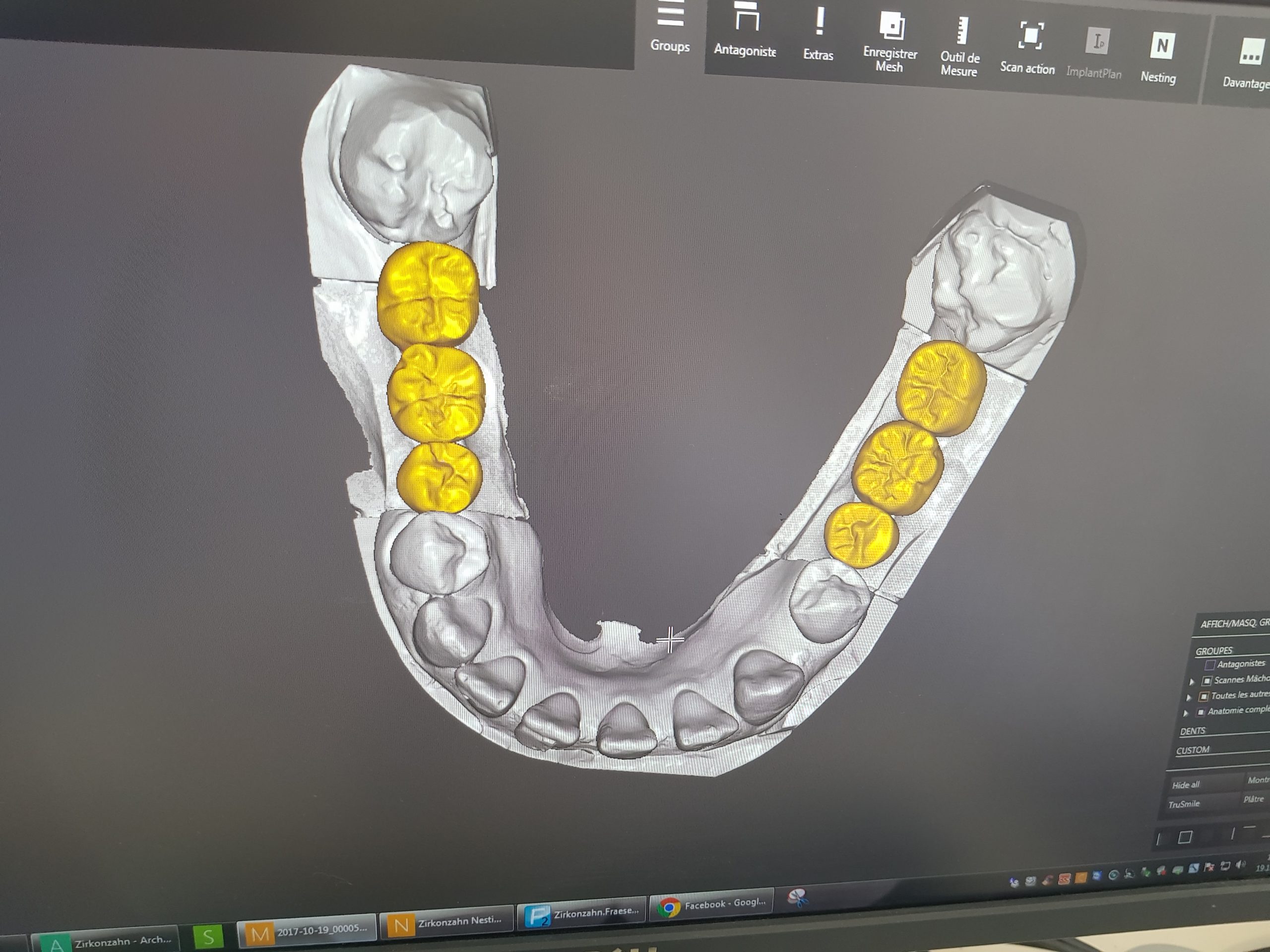Open the DENTS section header

coord(1193,731)
